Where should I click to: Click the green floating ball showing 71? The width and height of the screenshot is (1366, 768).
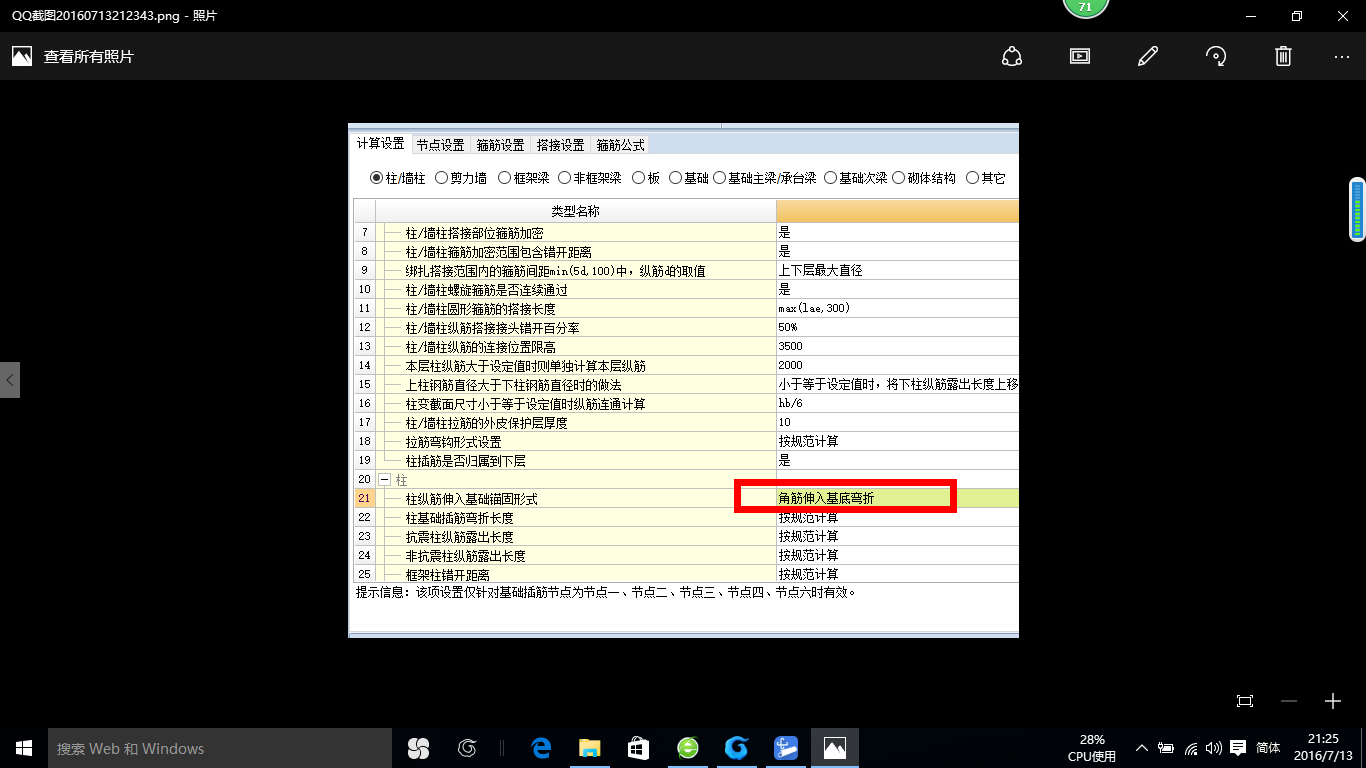coord(1084,9)
